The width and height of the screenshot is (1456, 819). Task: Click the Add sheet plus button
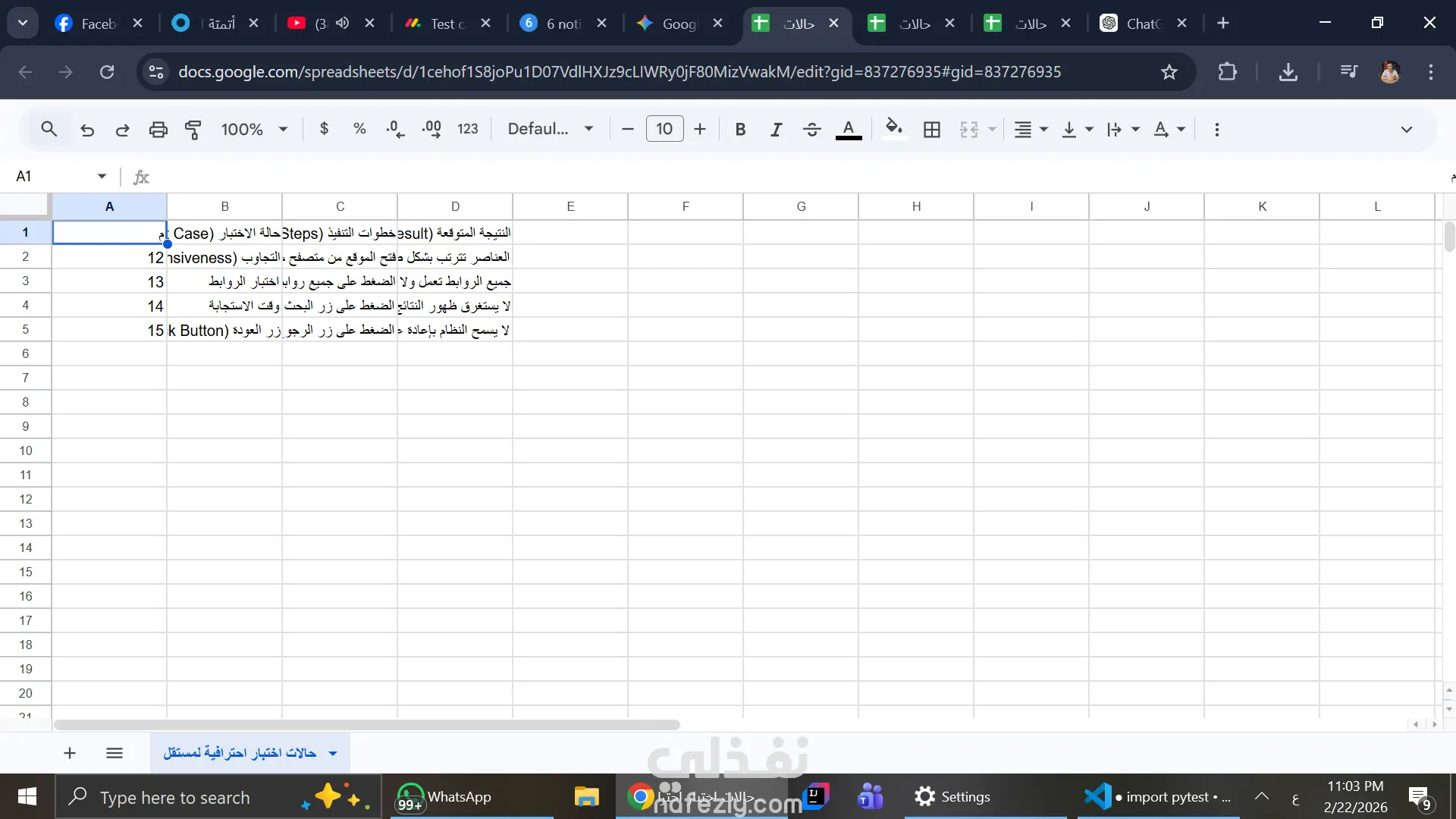tap(70, 753)
